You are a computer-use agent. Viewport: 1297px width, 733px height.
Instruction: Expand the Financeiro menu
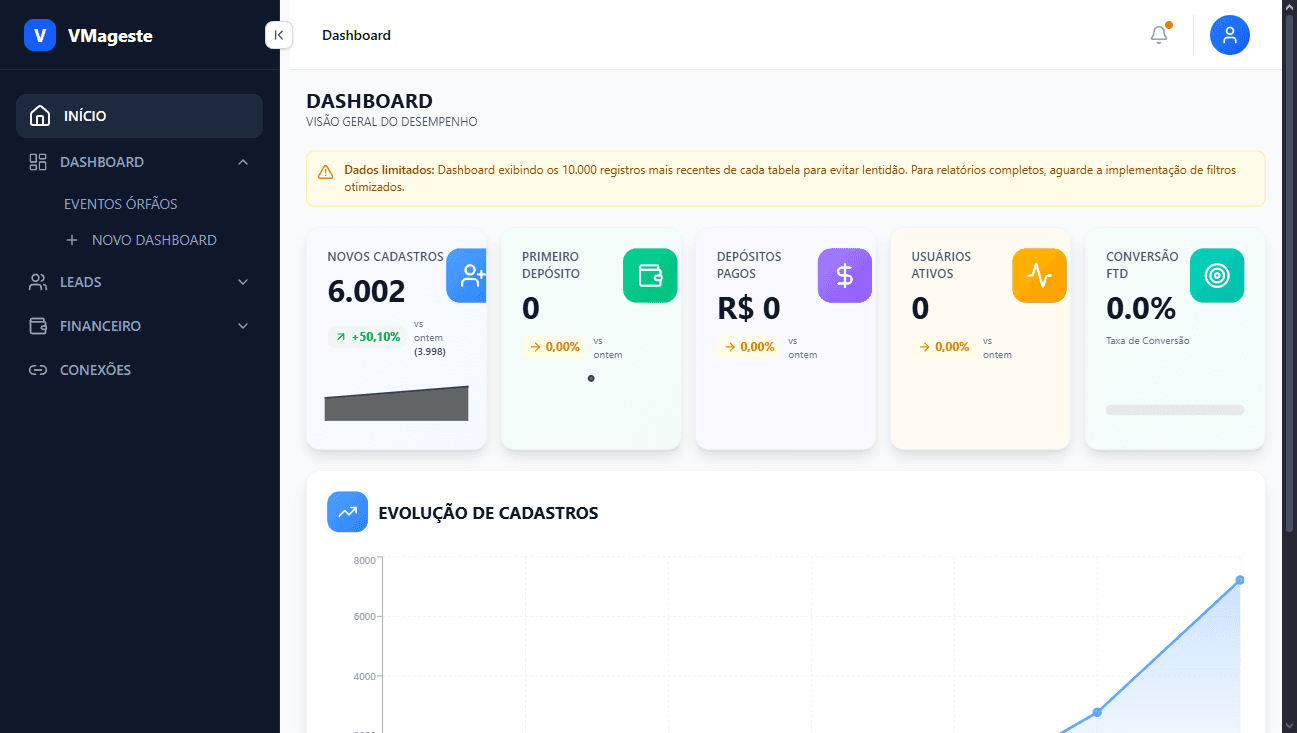click(140, 325)
